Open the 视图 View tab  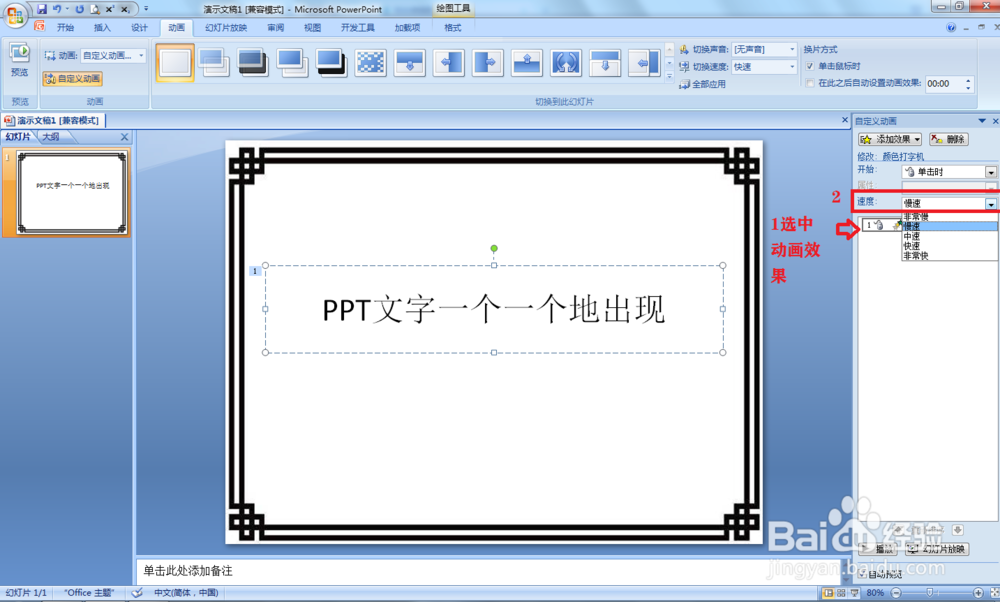[x=312, y=27]
